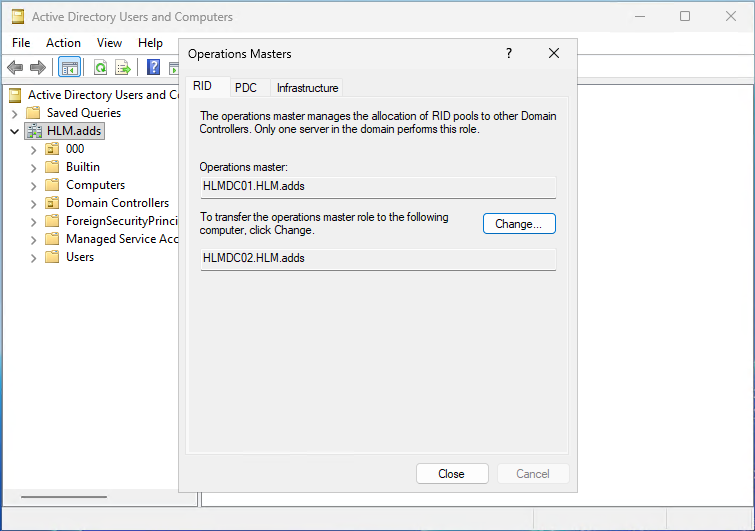Open Help via blue question mark icon
755x531 pixels.
154,67
